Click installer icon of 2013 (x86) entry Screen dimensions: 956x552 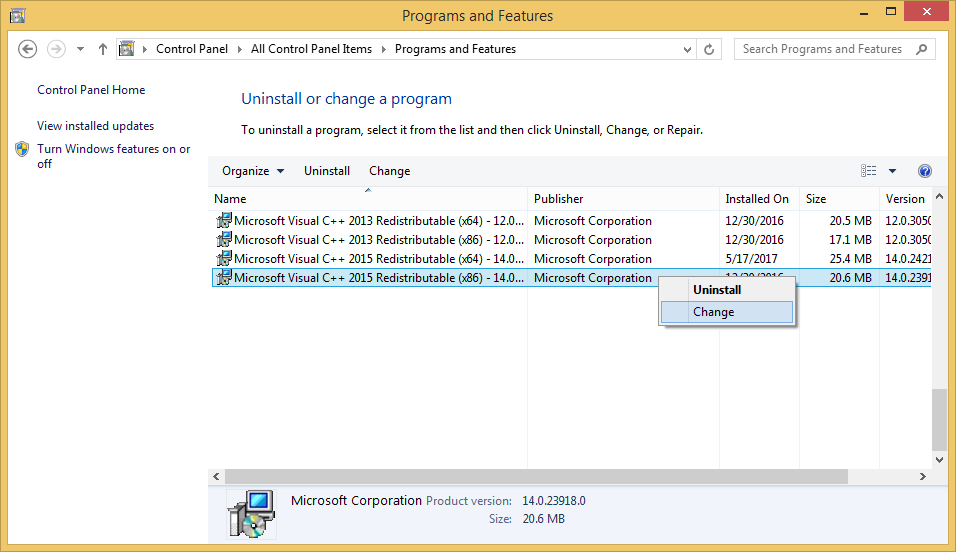[224, 239]
